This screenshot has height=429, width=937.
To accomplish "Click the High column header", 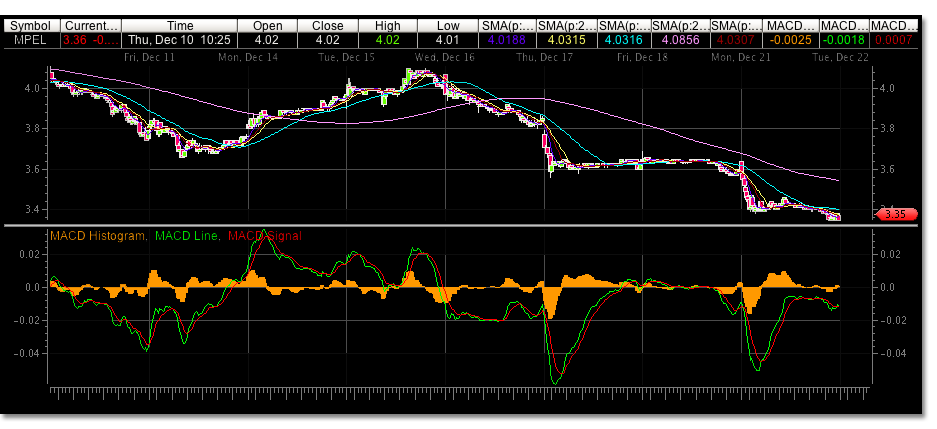I will click(388, 25).
